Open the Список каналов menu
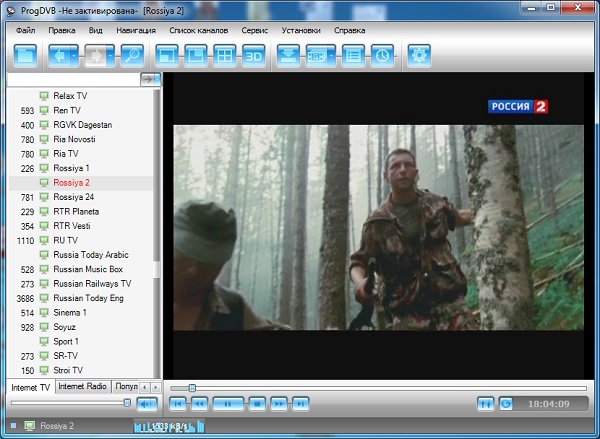 [x=199, y=30]
